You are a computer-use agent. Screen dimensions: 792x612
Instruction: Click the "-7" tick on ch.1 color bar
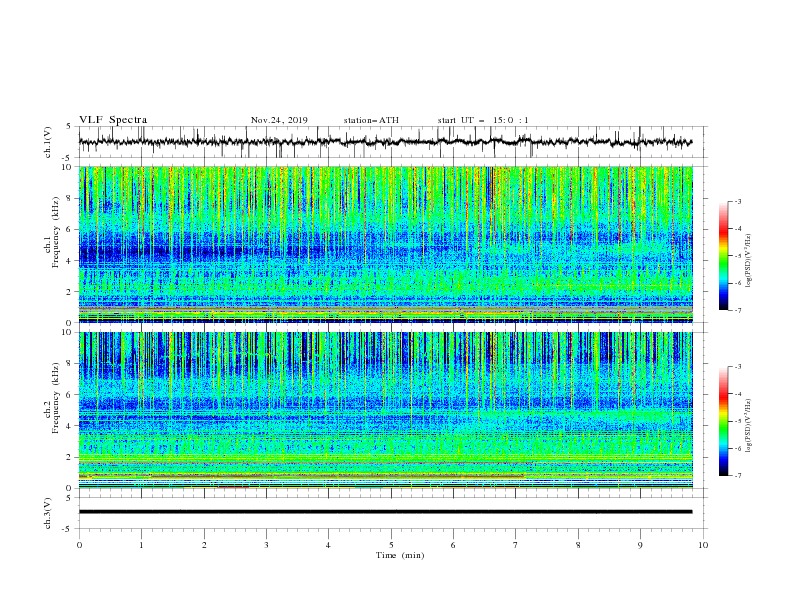coord(737,310)
